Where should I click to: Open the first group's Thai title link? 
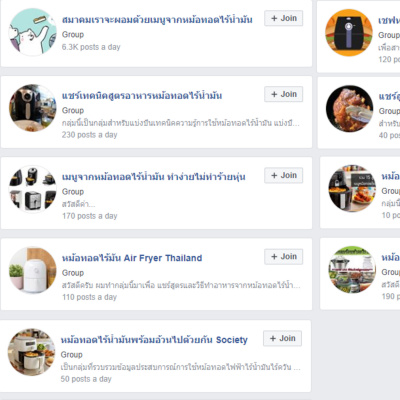157,20
